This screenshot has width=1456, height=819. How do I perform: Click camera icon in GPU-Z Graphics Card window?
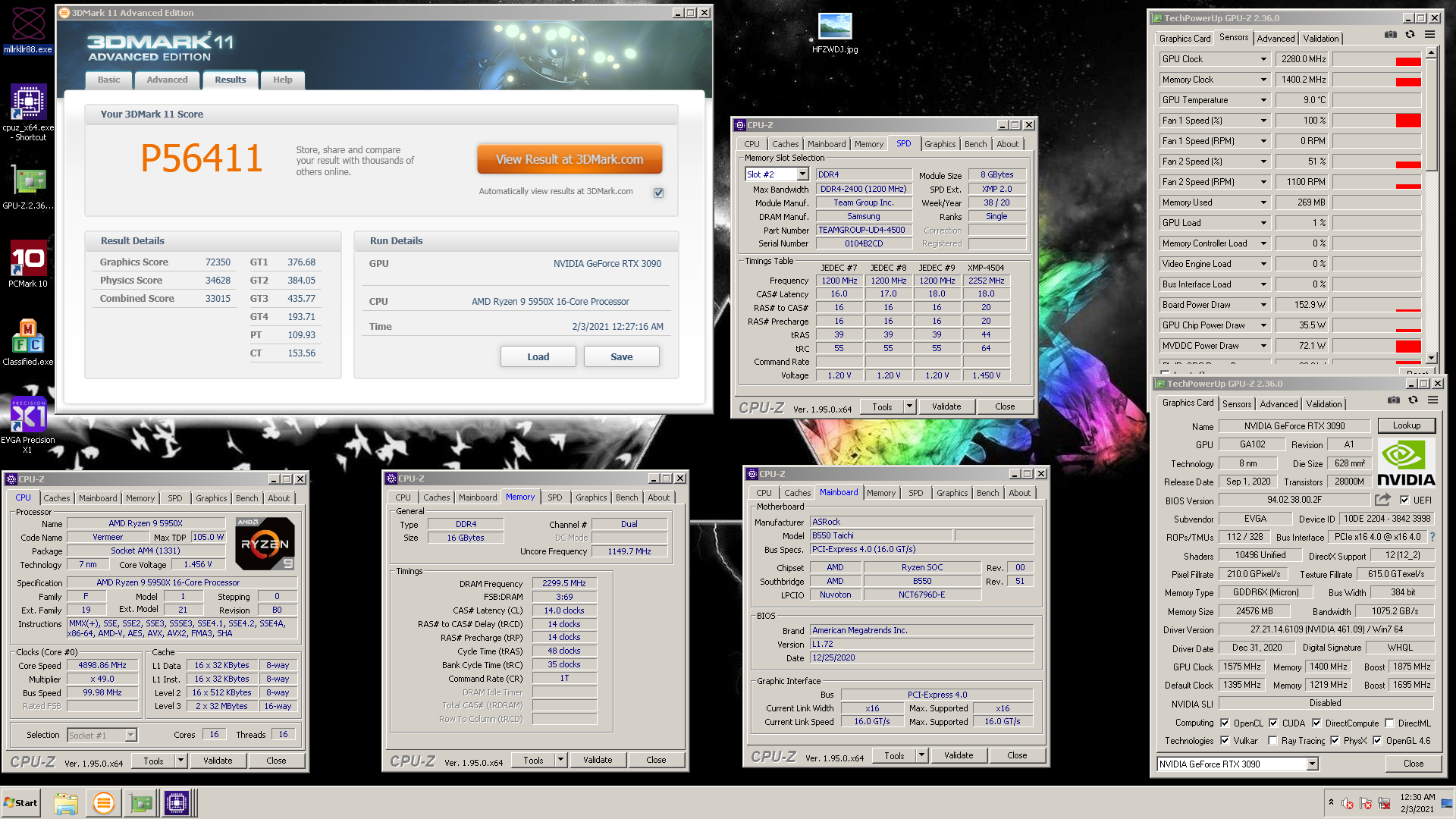[x=1393, y=400]
